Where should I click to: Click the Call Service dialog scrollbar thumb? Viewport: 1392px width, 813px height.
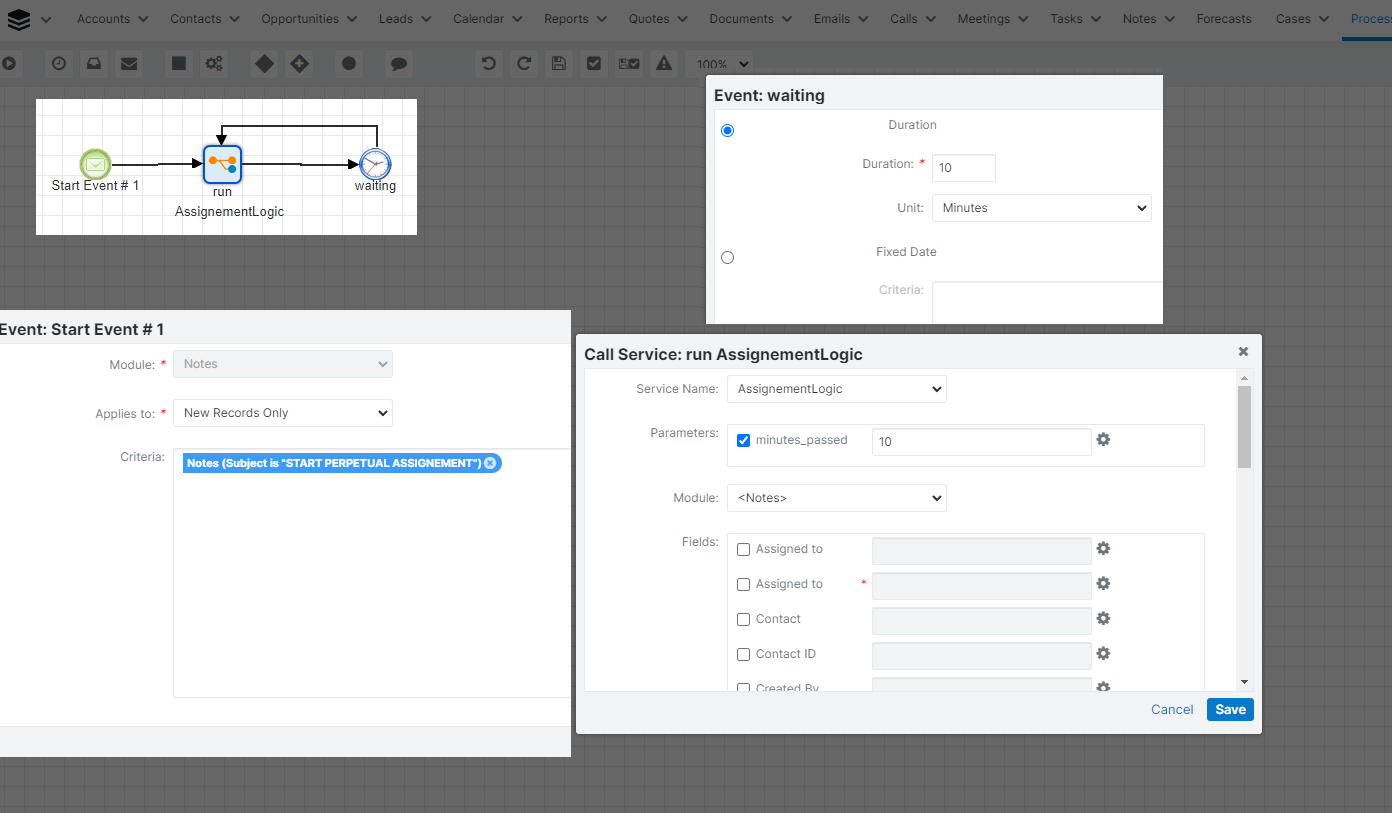point(1244,427)
